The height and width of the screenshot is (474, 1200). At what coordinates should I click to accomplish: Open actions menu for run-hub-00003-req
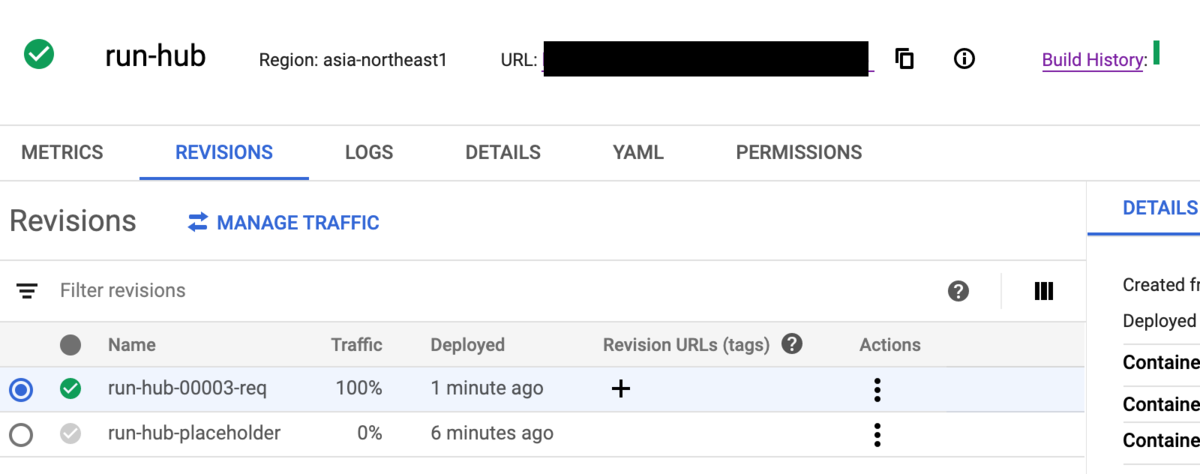(877, 389)
